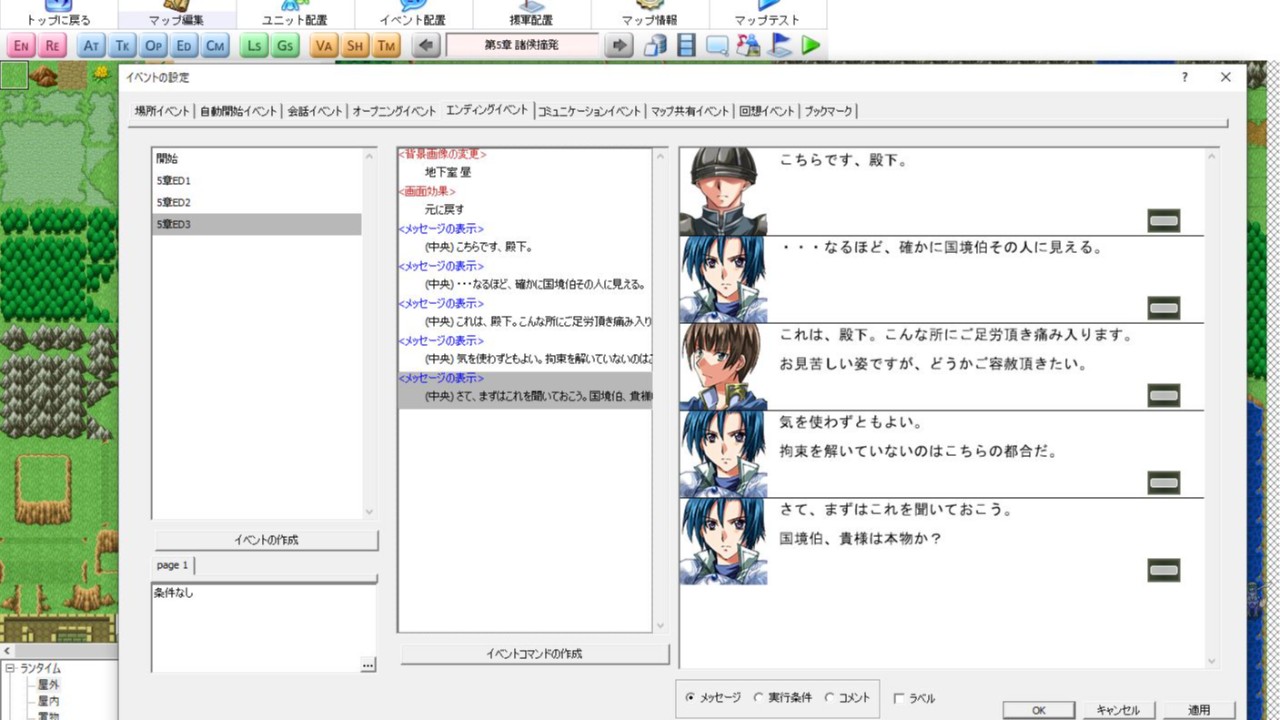Switch to 場所イベント tab
Screen dimensions: 1280x720
coord(163,111)
